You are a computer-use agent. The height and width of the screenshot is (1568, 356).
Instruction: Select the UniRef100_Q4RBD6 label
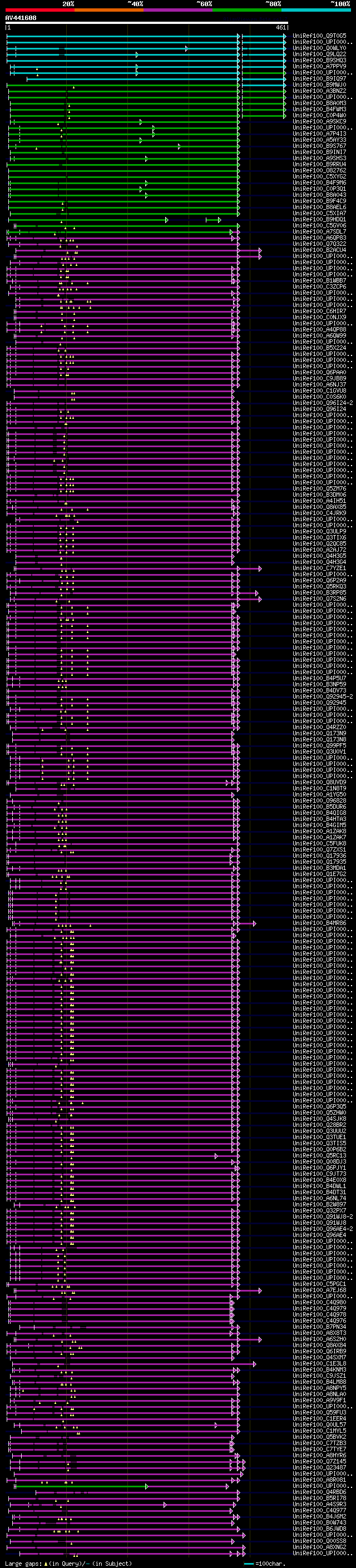coord(319,1491)
